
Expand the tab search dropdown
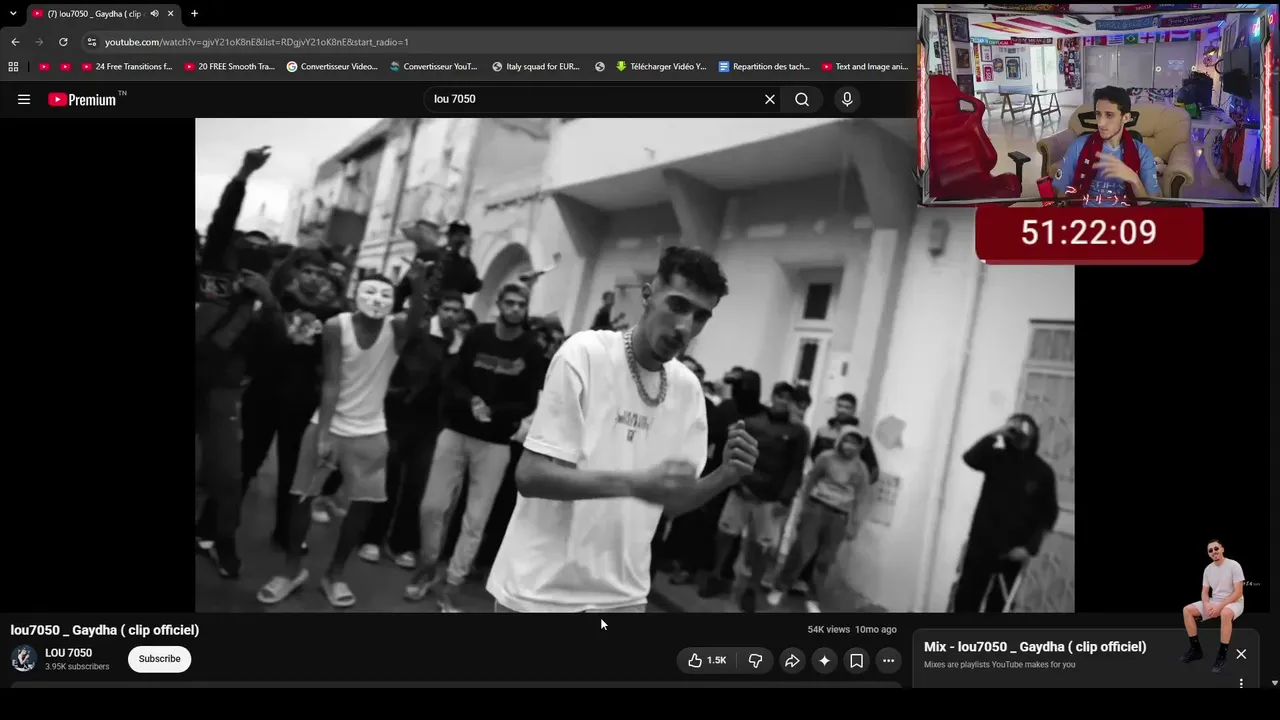pos(13,13)
